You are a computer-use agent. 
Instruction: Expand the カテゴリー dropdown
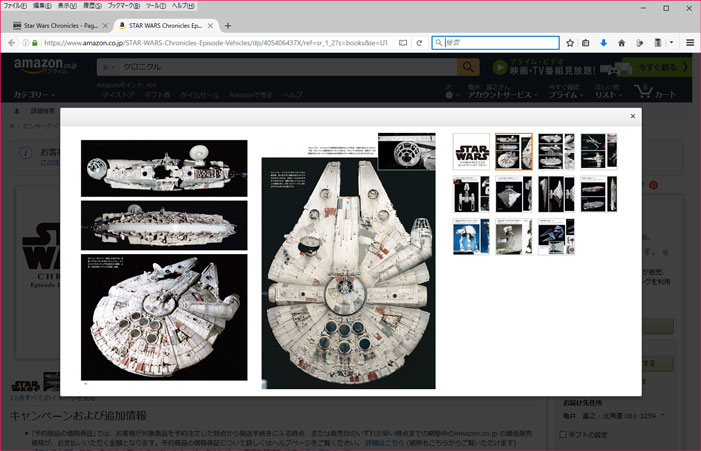point(34,95)
